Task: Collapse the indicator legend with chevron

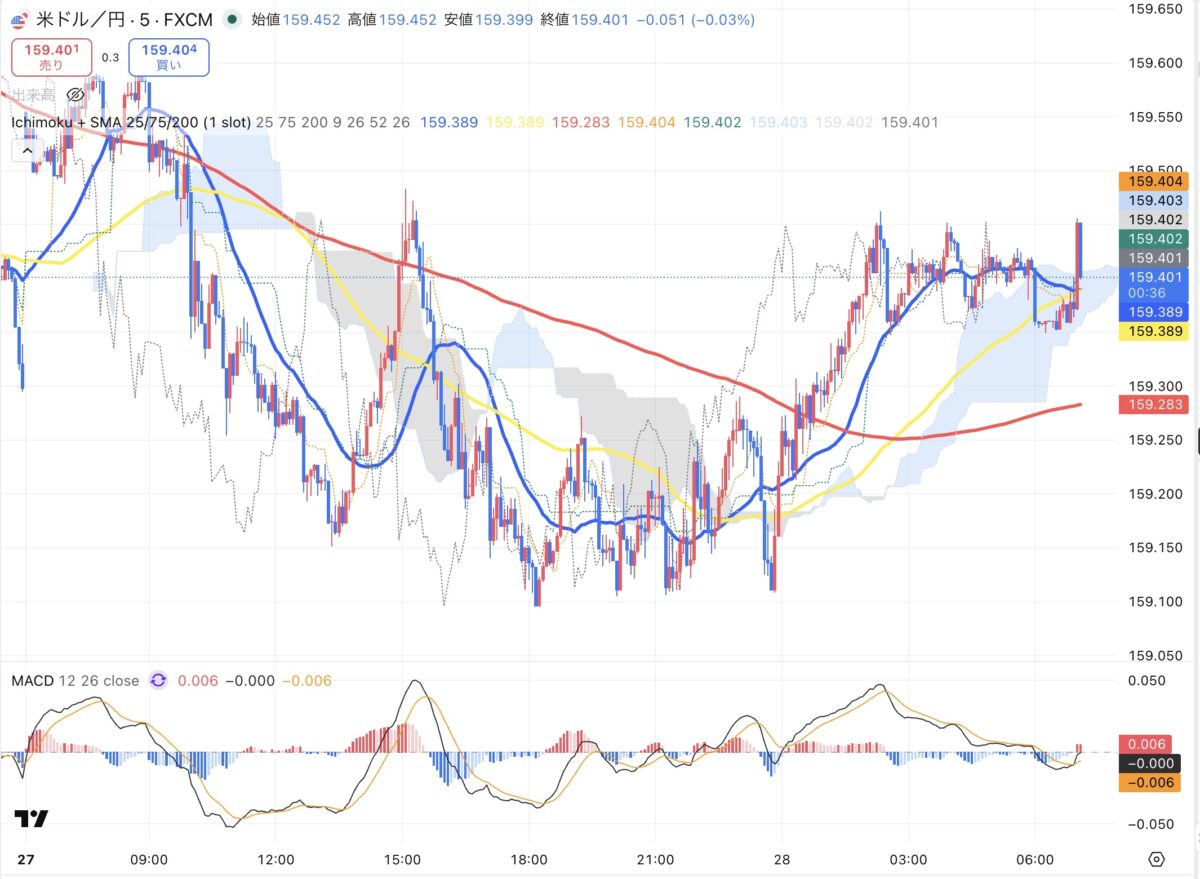Action: [x=24, y=151]
